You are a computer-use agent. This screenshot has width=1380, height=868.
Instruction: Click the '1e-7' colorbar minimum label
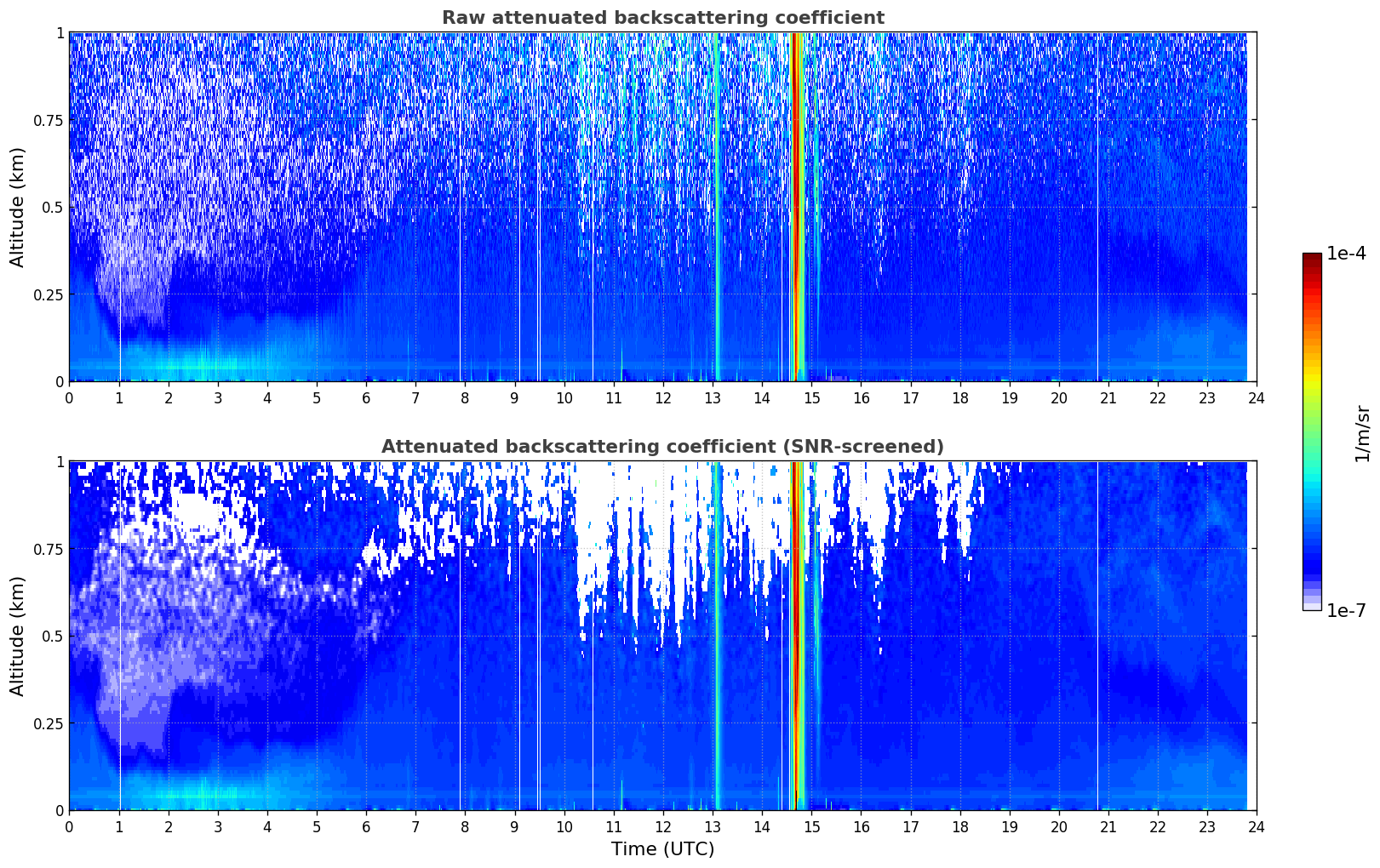click(1346, 610)
